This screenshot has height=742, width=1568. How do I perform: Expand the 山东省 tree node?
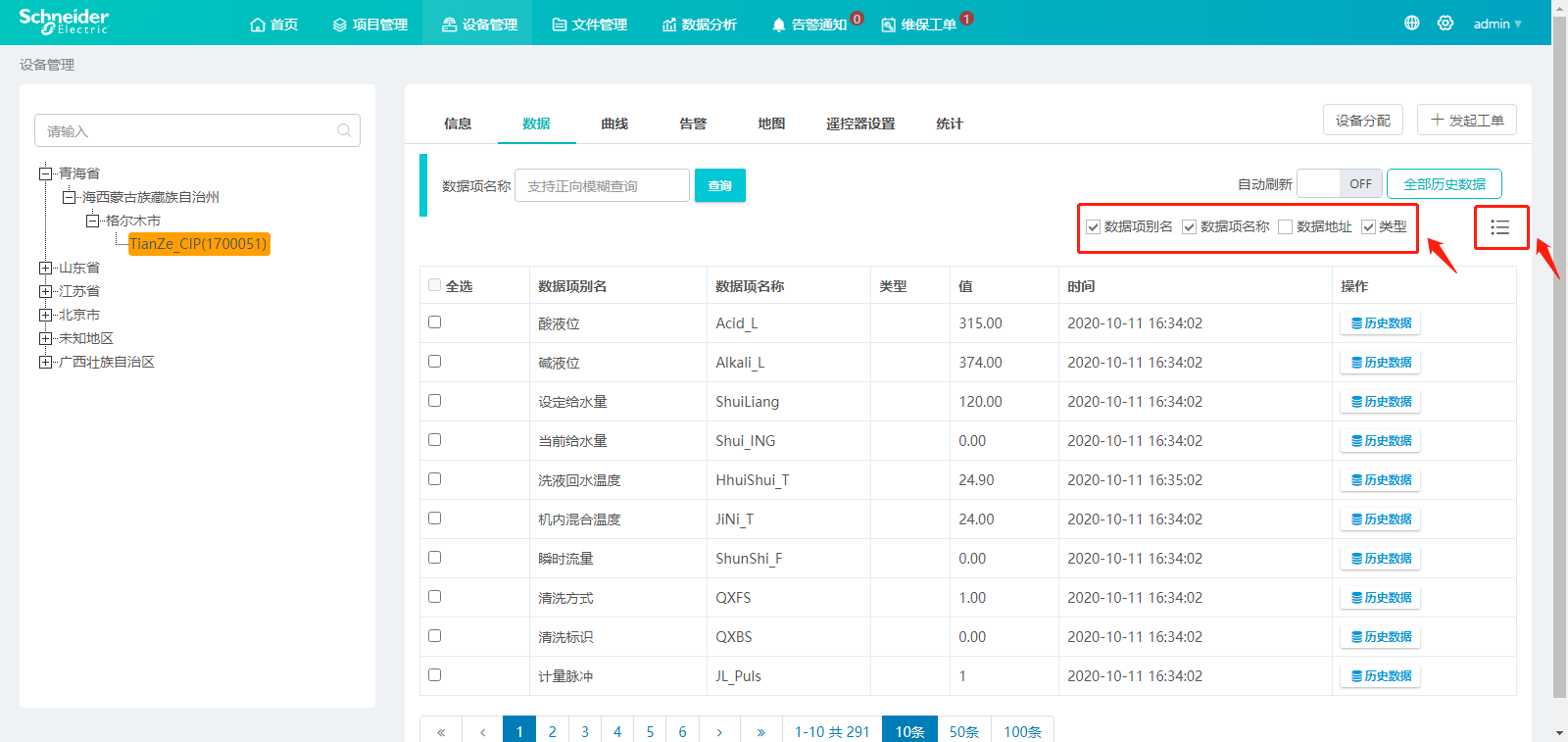(45, 268)
